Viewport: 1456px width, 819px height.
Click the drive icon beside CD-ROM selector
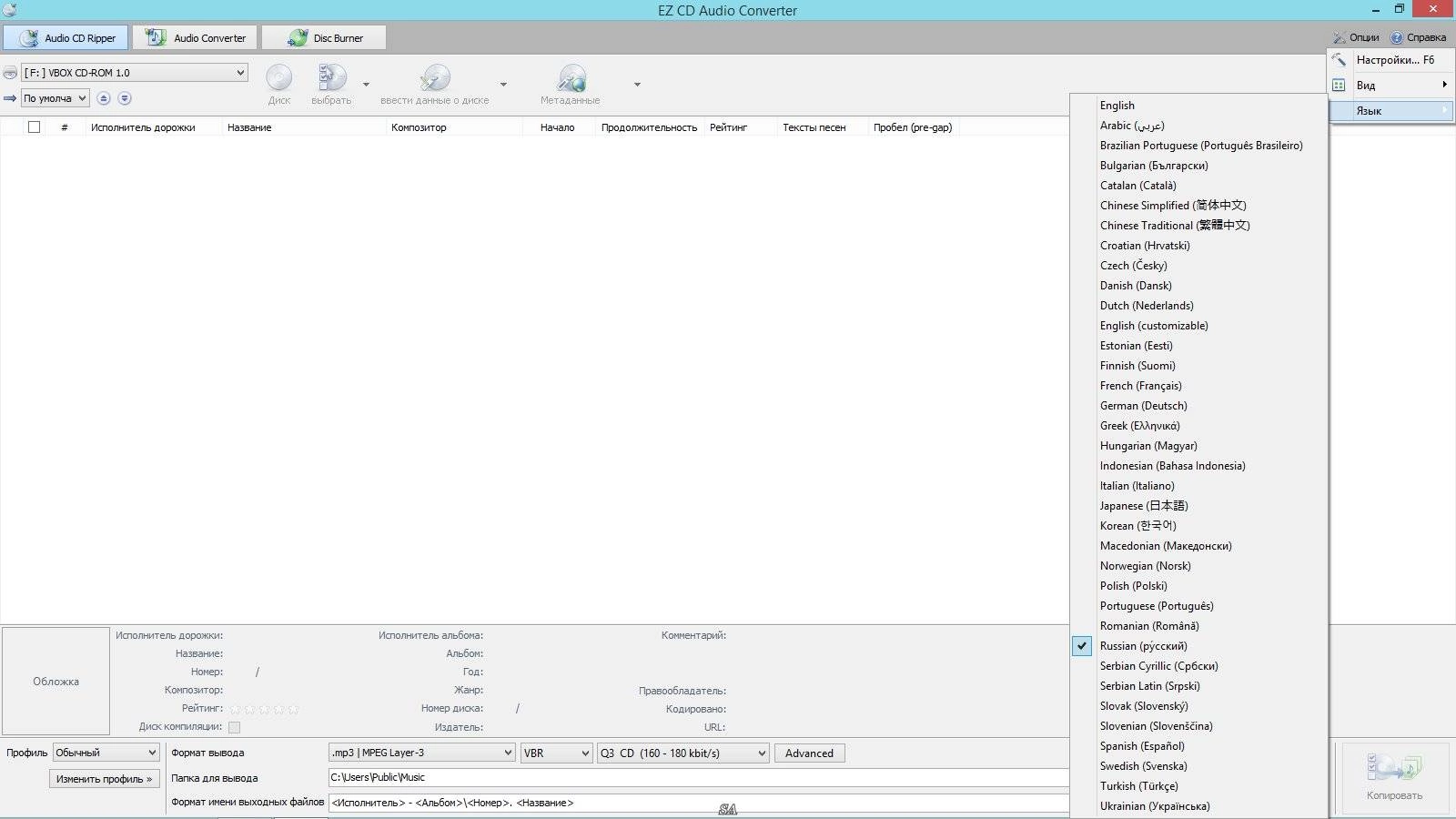tap(10, 73)
